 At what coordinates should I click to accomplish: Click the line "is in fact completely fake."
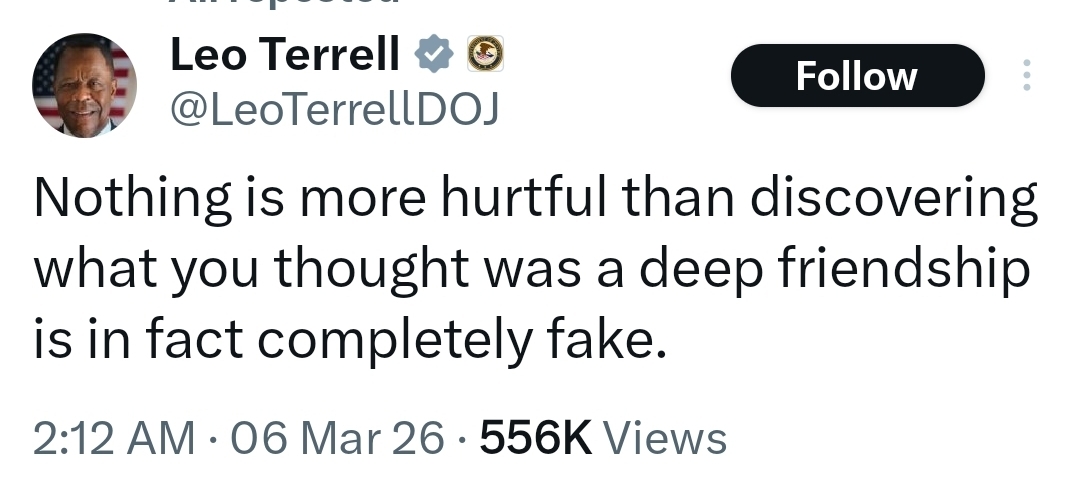coord(351,340)
